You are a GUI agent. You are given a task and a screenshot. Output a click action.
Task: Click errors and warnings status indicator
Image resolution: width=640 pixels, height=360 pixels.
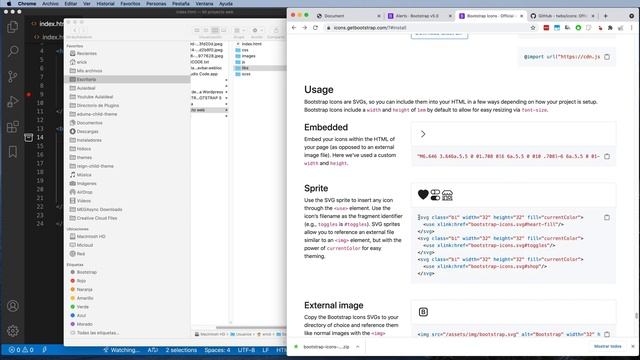pyautogui.click(x=21, y=350)
